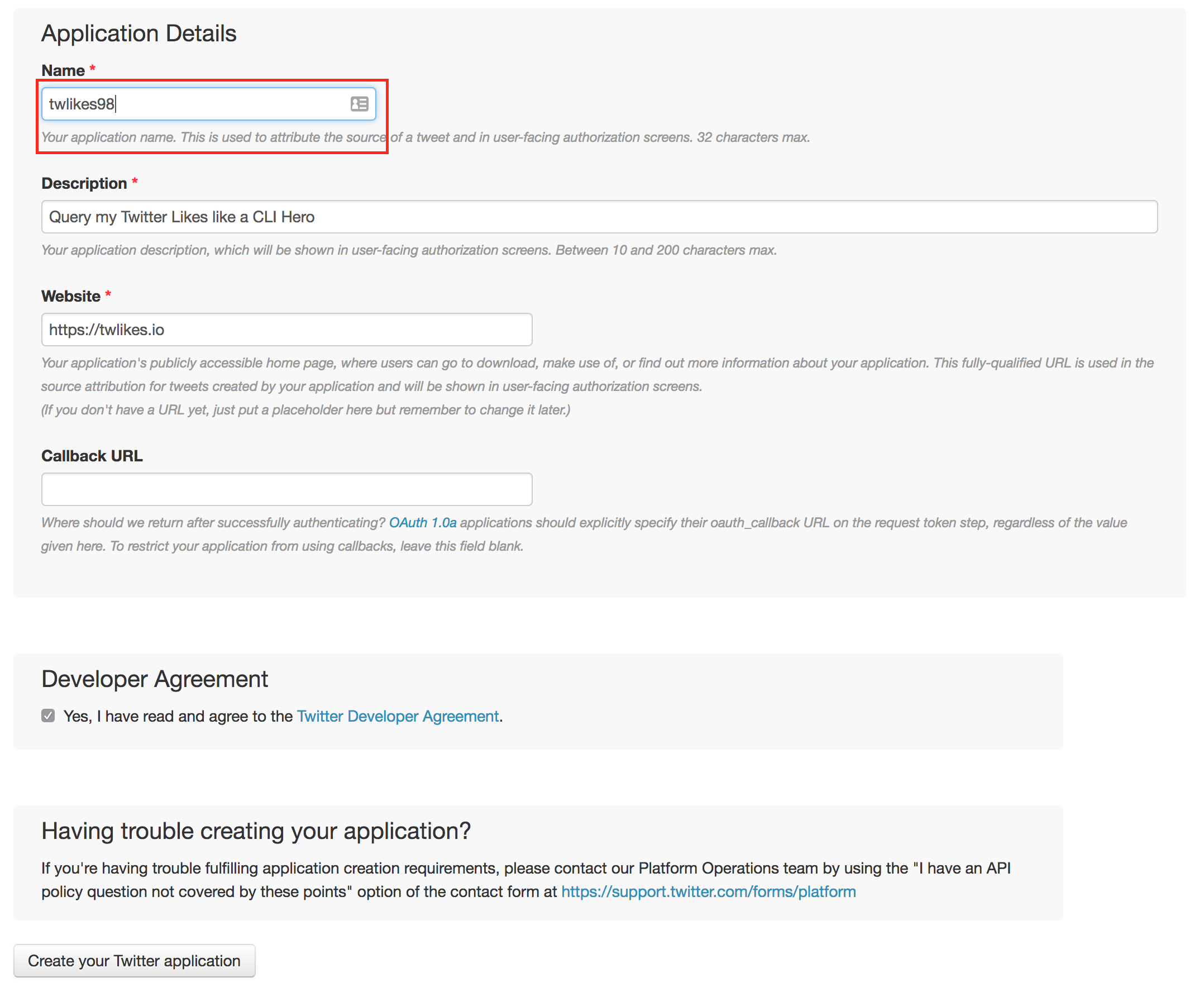The width and height of the screenshot is (1204, 992).
Task: Click the placeholder URL hint under Website
Action: click(x=305, y=410)
